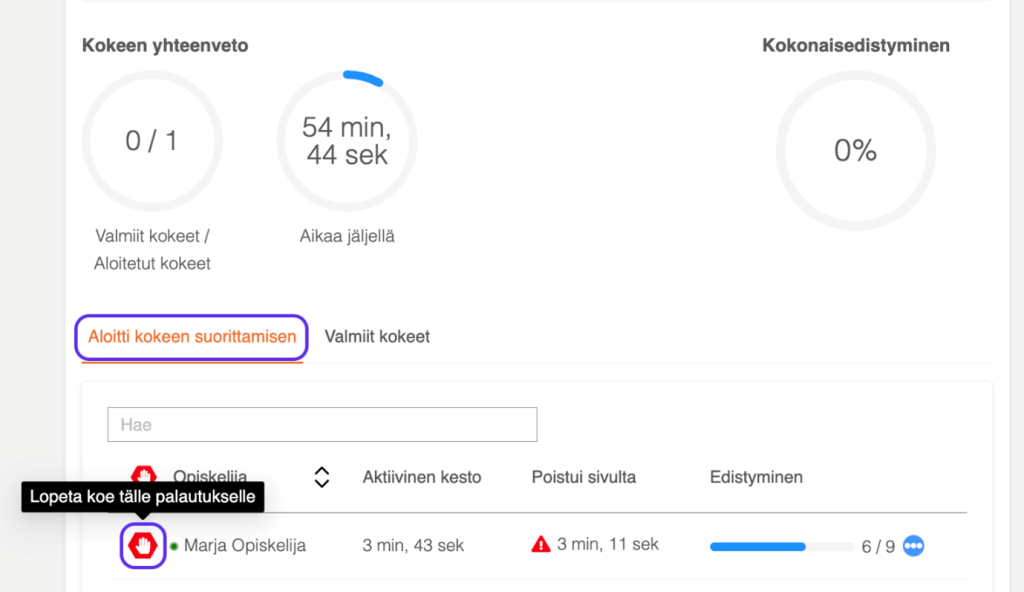
Task: Click the red warning triangle icon
Action: coord(541,545)
